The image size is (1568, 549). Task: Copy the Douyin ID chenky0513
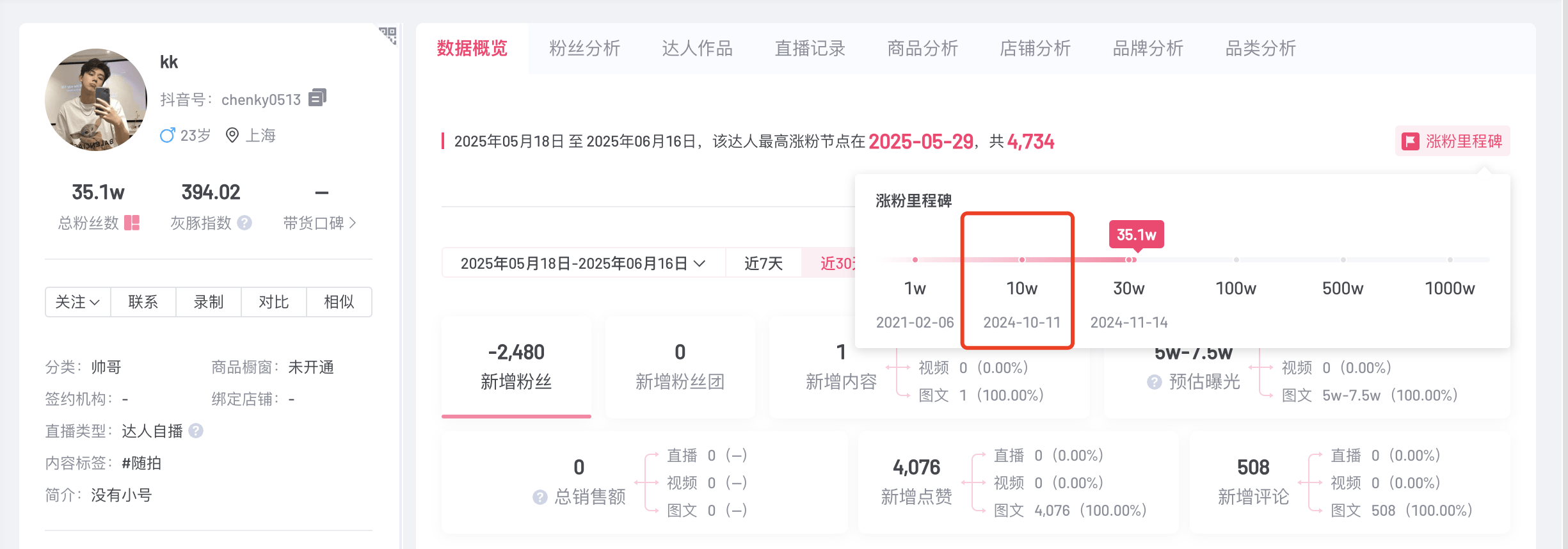pos(317,98)
